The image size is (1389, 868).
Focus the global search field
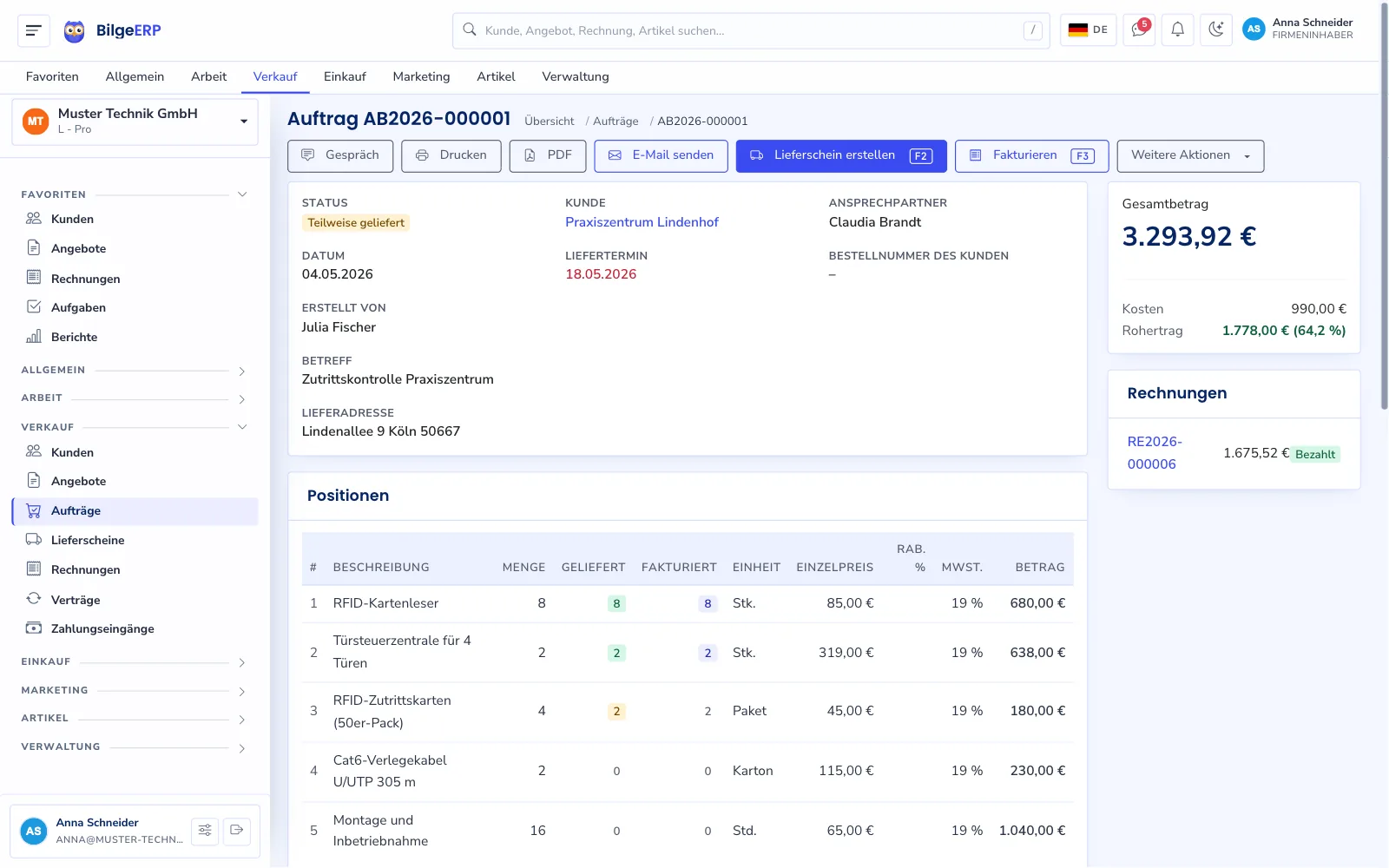[751, 30]
